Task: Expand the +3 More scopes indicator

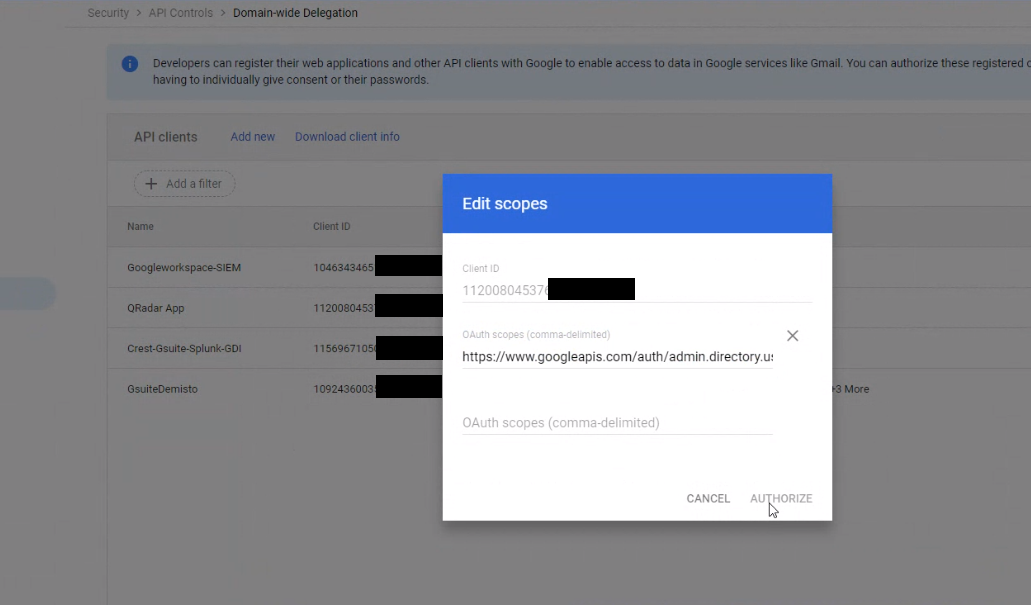Action: pyautogui.click(x=849, y=389)
